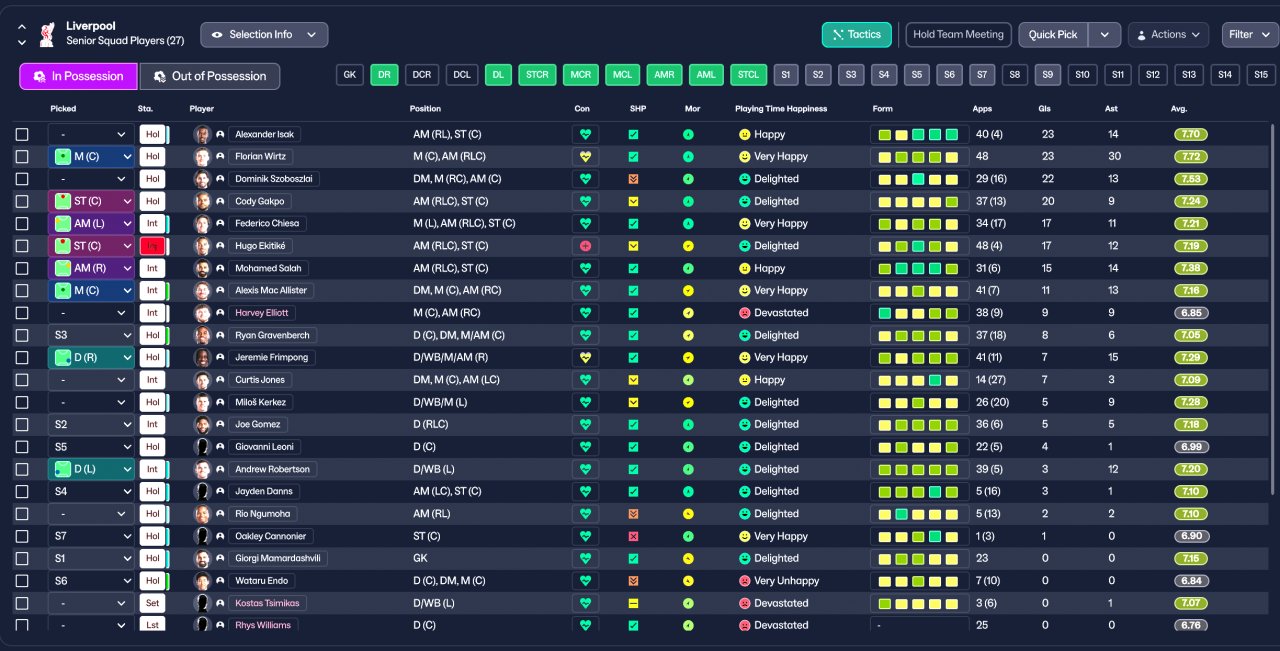
Task: Open the Filter dropdown
Action: pos(1249,35)
